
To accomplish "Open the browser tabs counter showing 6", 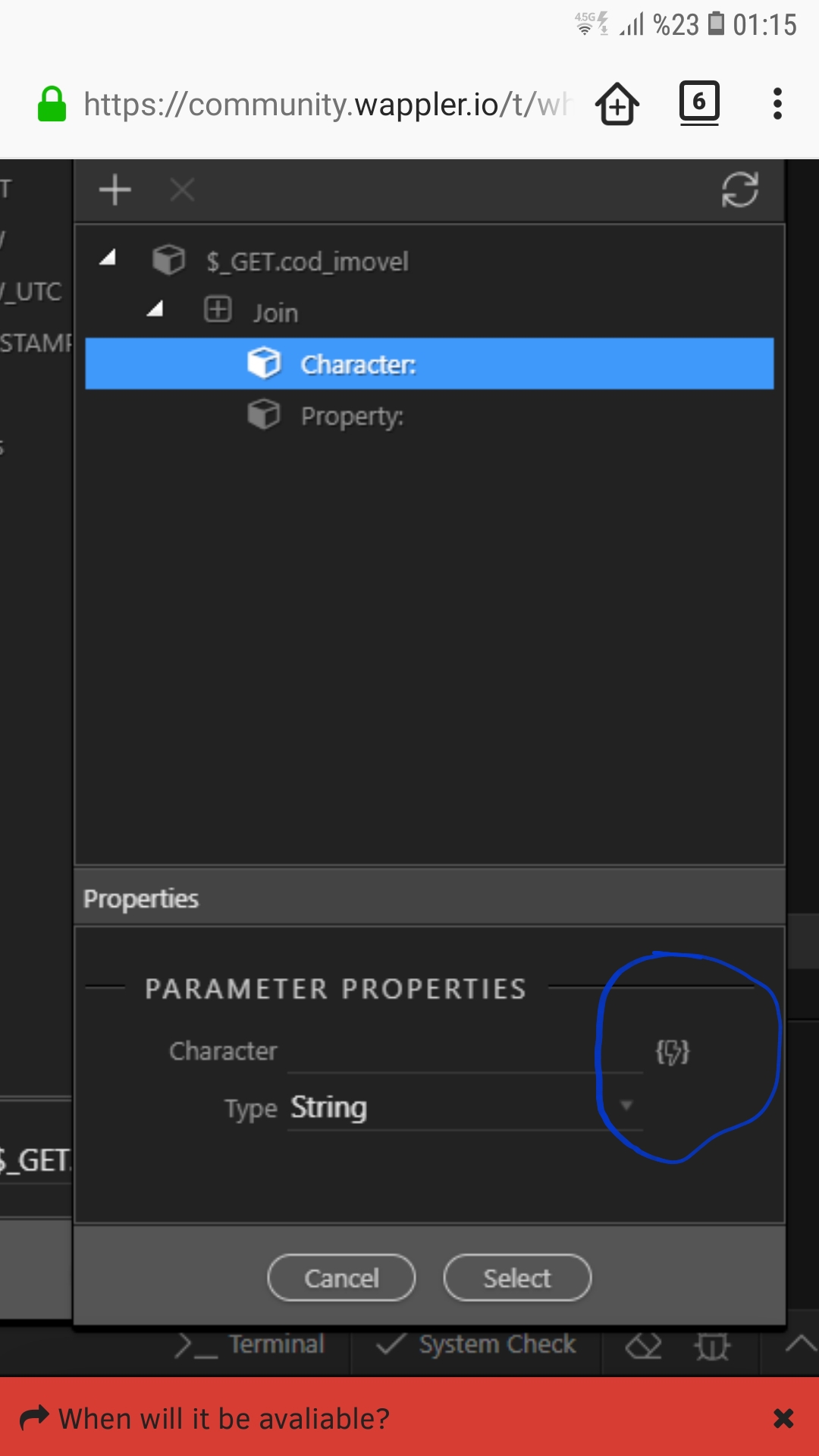I will tap(699, 102).
